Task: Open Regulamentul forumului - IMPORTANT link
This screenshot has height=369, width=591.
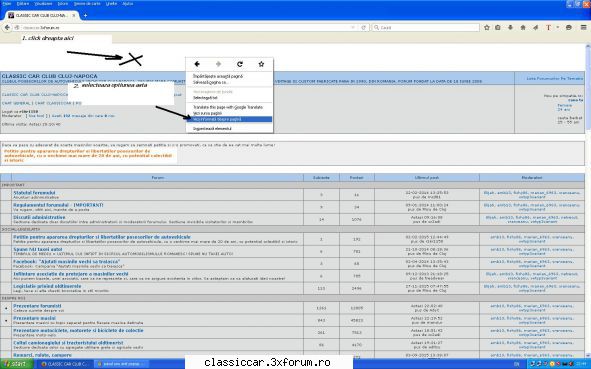Action: pos(58,205)
